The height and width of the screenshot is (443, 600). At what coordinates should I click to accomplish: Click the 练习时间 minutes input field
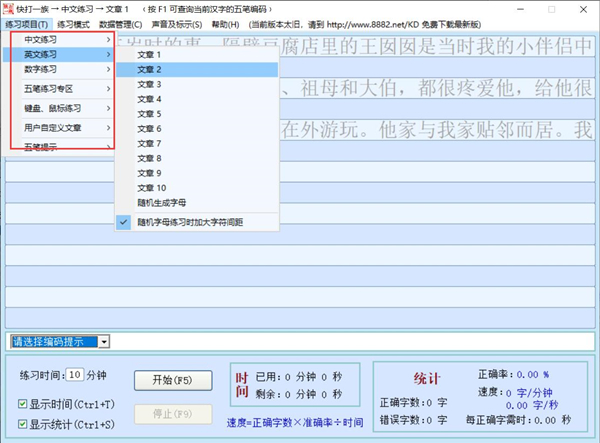coord(77,376)
